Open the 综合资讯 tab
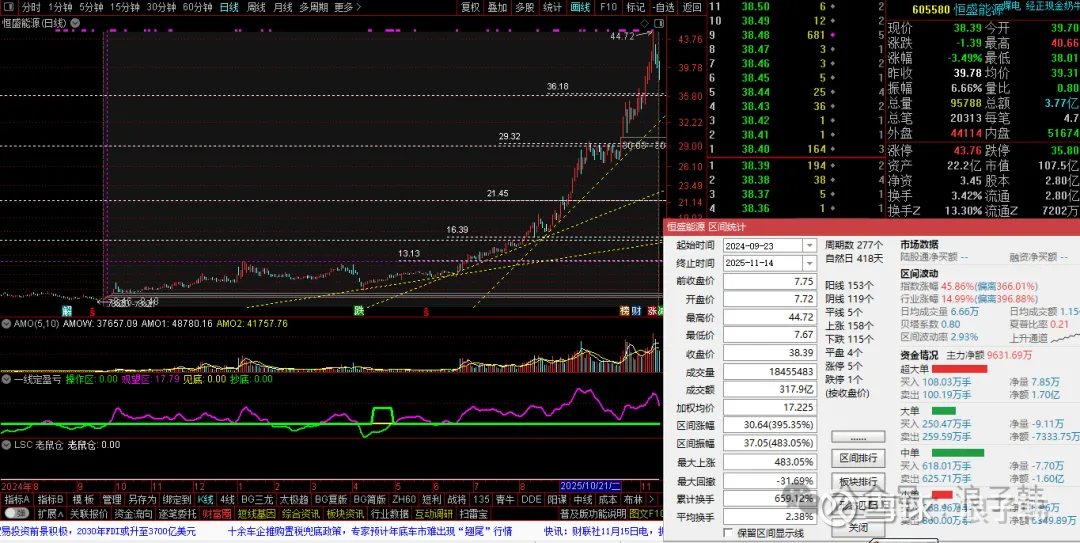Viewport: 1080px width, 543px height. (x=300, y=513)
